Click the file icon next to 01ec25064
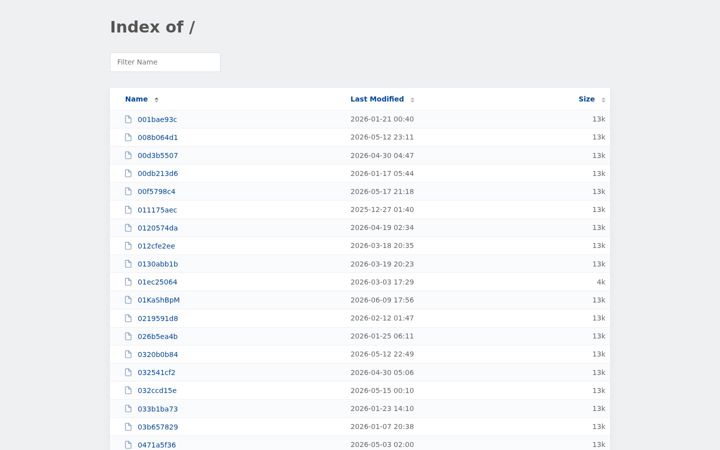The width and height of the screenshot is (720, 450). (128, 282)
